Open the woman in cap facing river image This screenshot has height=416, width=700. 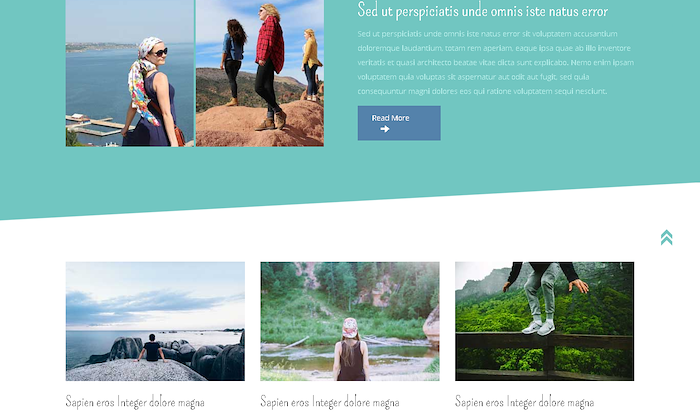point(350,321)
